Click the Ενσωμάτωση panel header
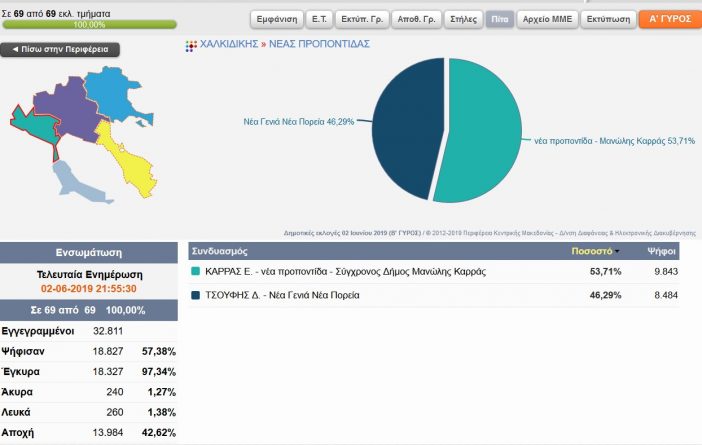The height and width of the screenshot is (445, 702). pos(89,252)
